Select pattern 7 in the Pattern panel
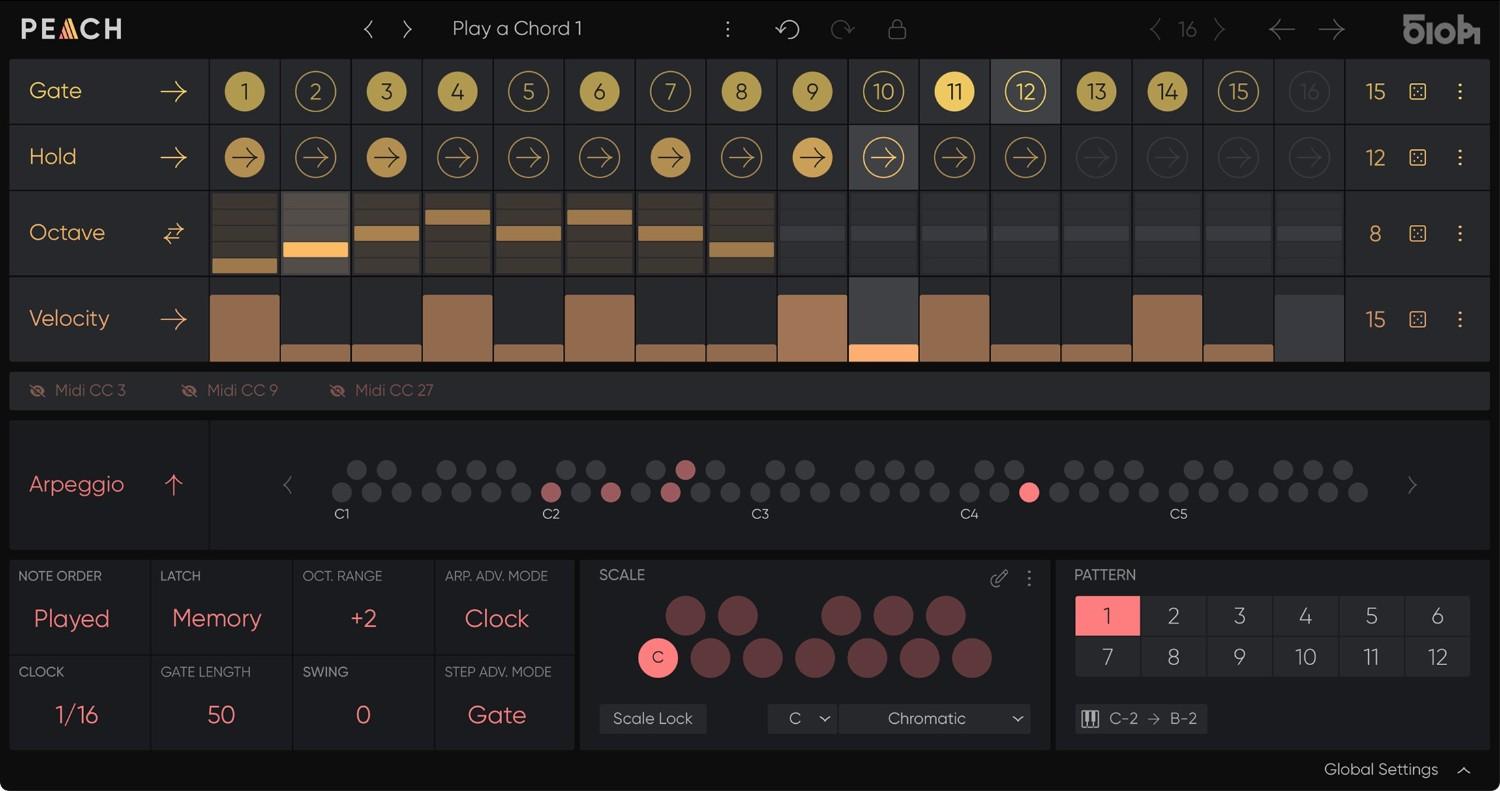The height and width of the screenshot is (791, 1500). tap(1106, 657)
